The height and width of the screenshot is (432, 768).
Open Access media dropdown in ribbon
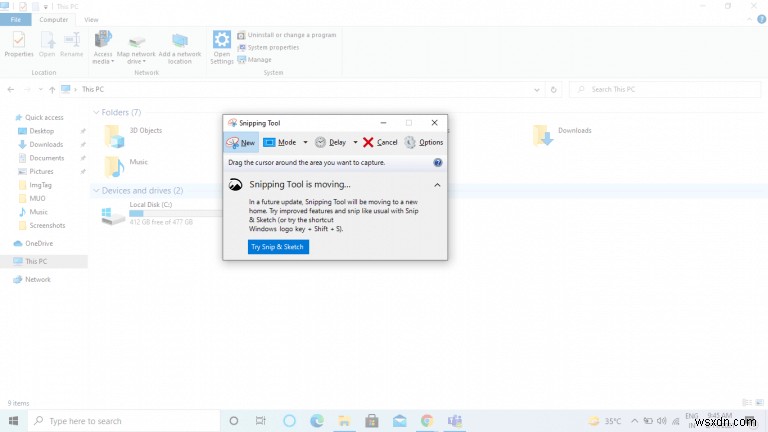coord(103,48)
